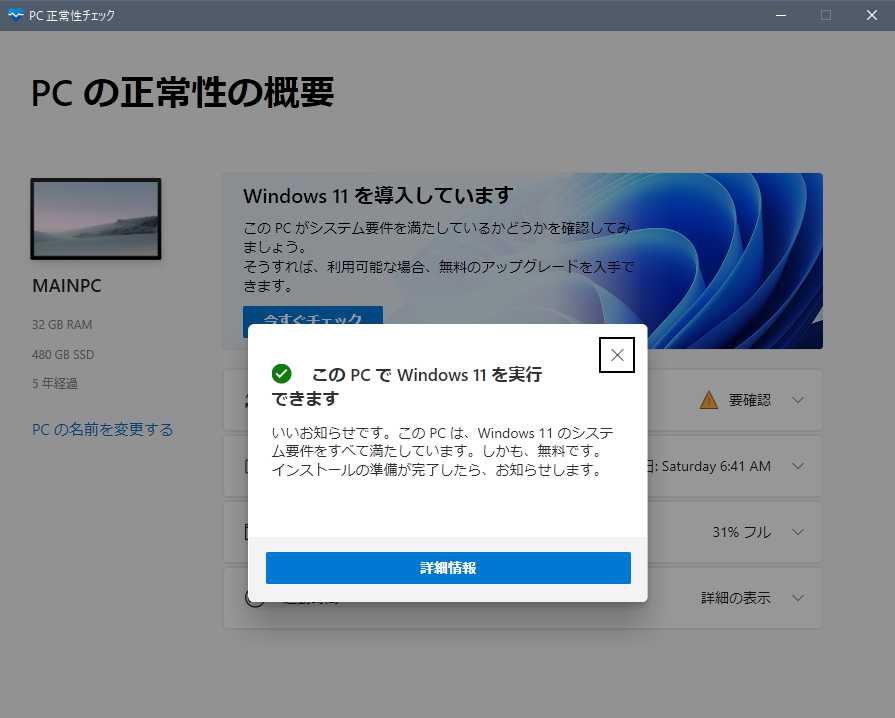
Task: Expand the 31% フル storage row chevron
Action: [x=798, y=532]
